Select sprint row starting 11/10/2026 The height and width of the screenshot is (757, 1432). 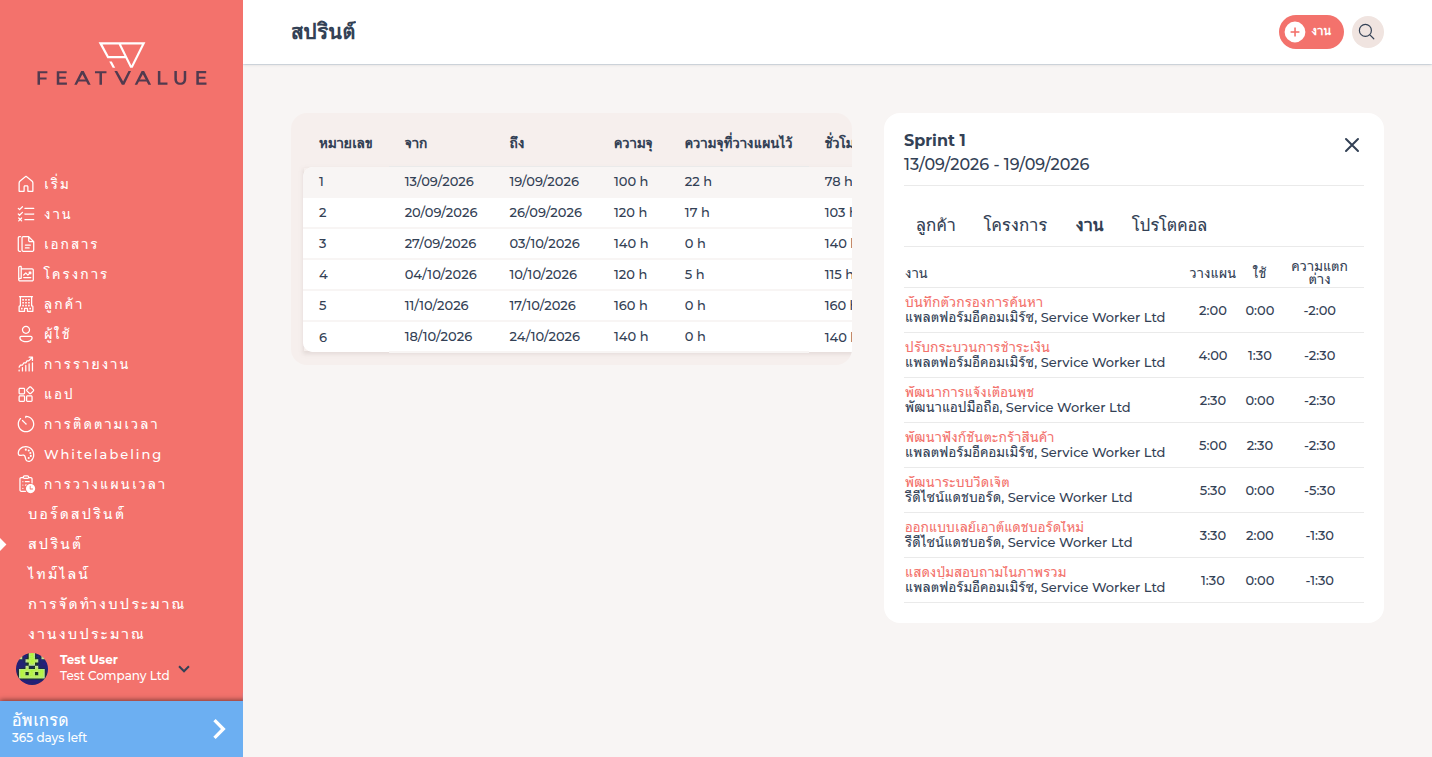[577, 306]
